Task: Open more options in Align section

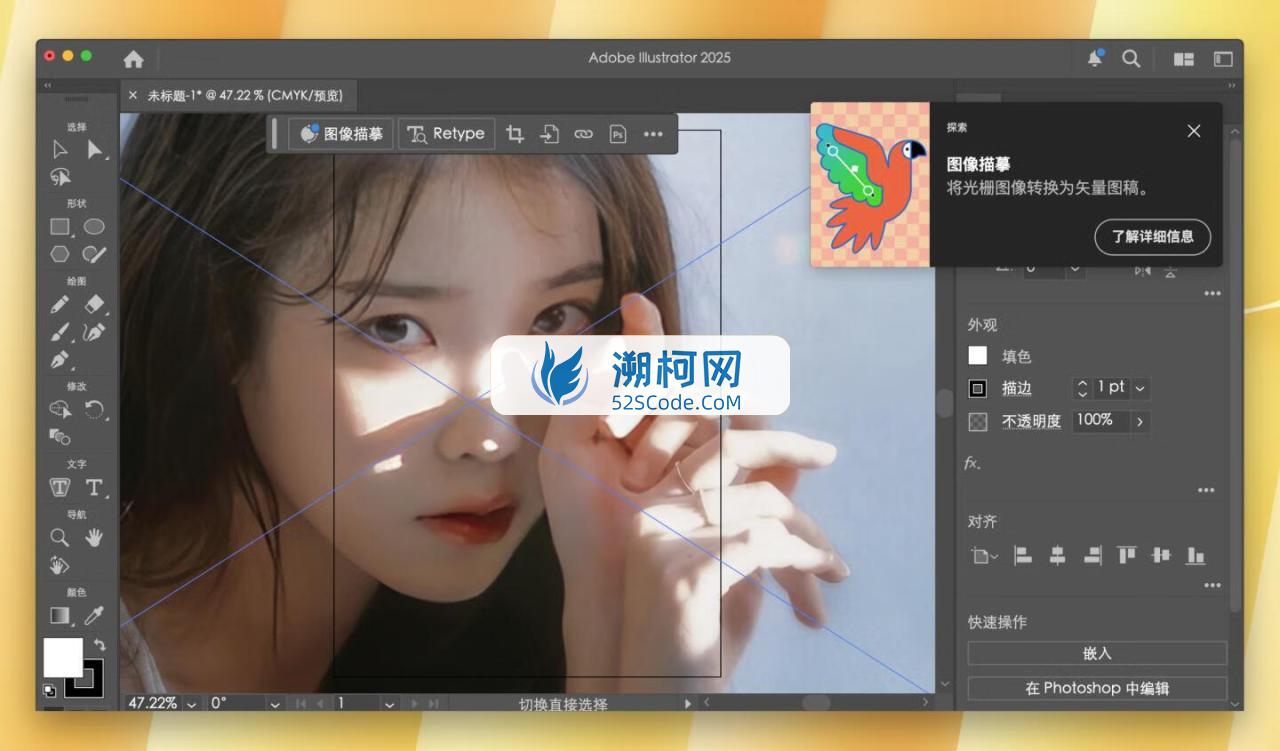Action: pos(1212,586)
